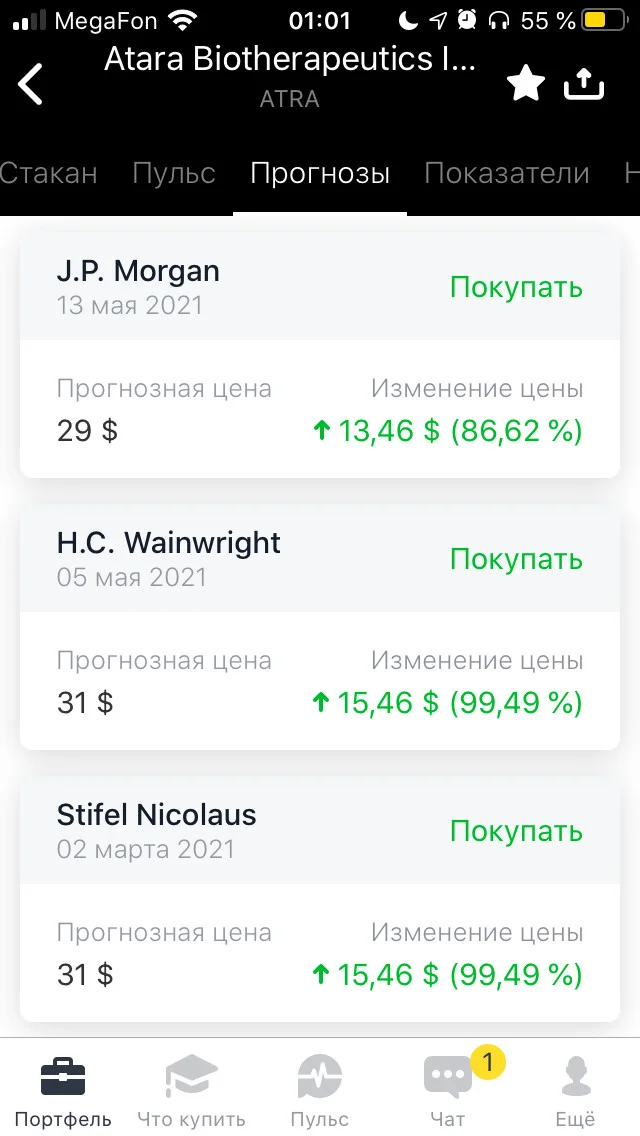Tap the share upload icon
Image resolution: width=640 pixels, height=1136 pixels.
[x=583, y=84]
